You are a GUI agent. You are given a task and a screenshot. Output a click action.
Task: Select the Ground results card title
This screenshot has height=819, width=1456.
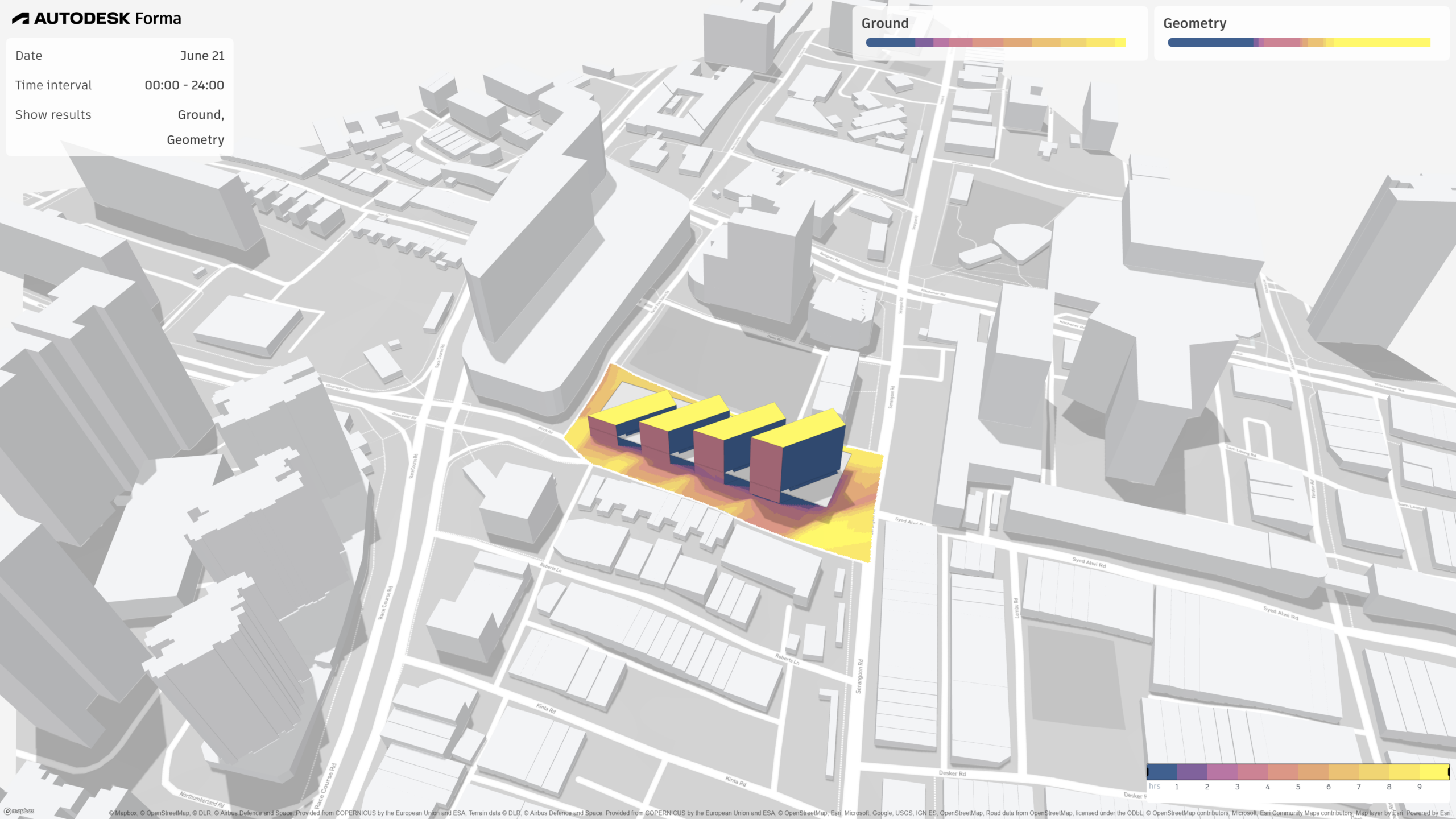point(884,23)
